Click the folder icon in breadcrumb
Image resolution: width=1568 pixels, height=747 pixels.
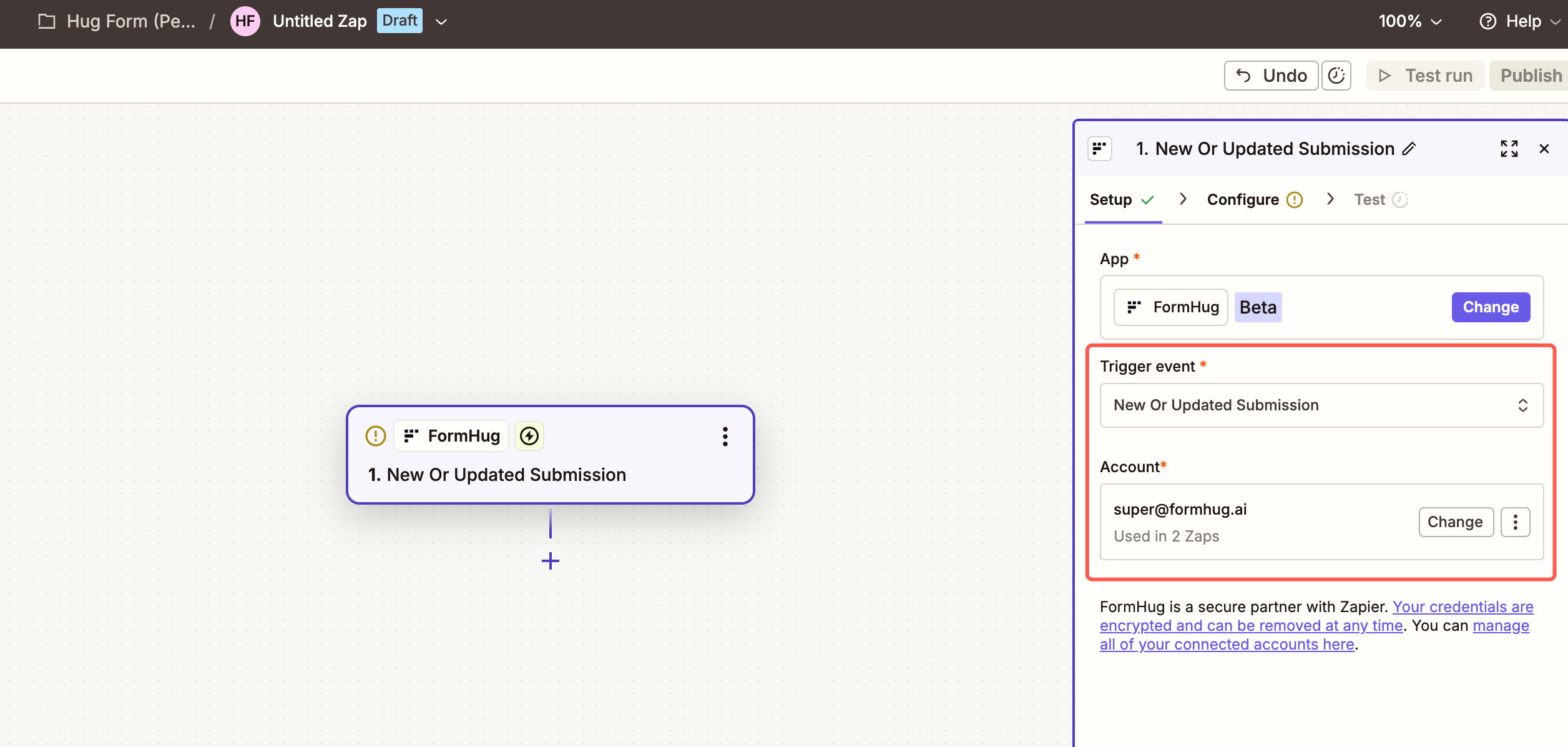pos(47,21)
